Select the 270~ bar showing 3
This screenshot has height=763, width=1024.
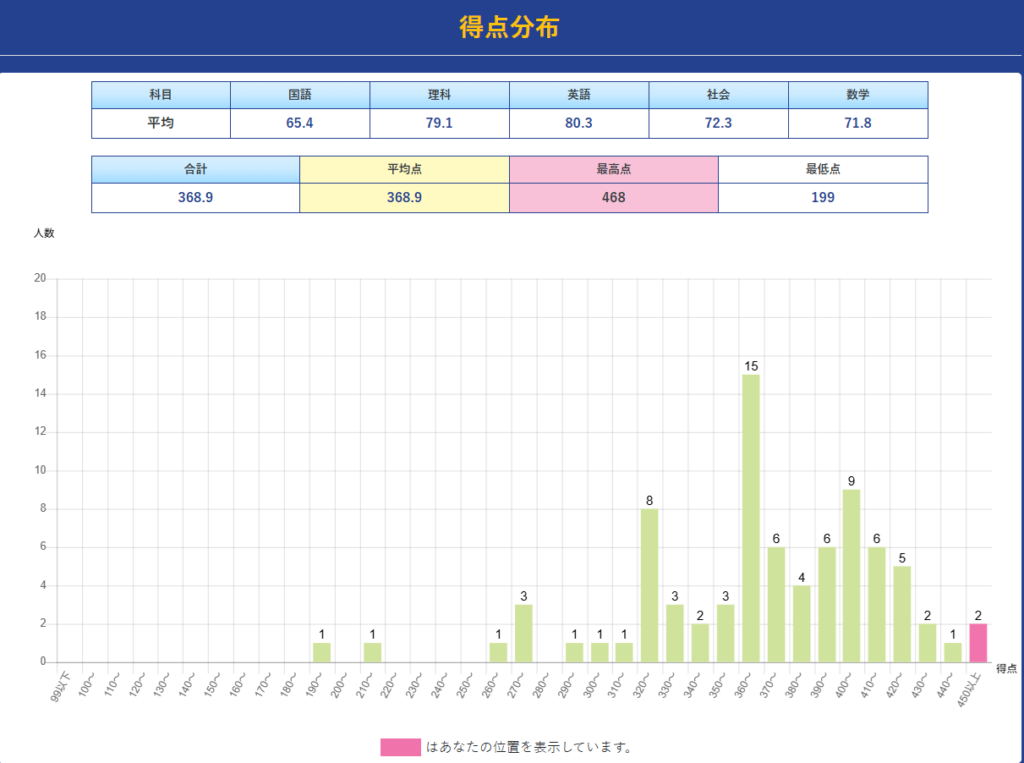[523, 633]
